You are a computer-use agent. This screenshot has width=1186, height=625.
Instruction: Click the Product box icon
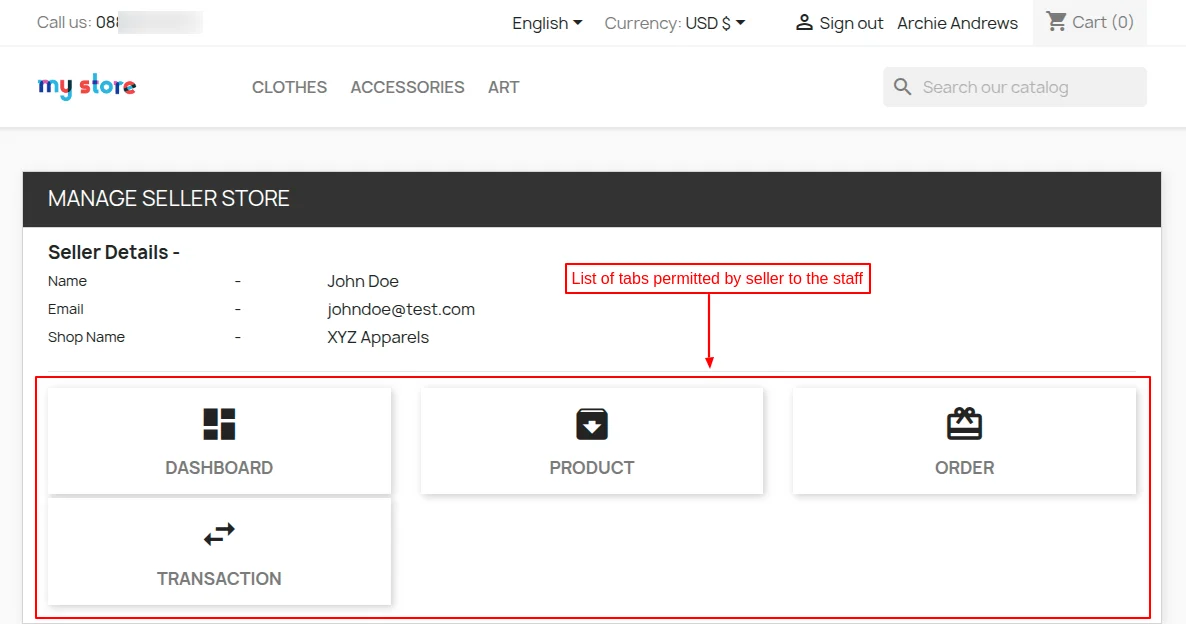592,424
